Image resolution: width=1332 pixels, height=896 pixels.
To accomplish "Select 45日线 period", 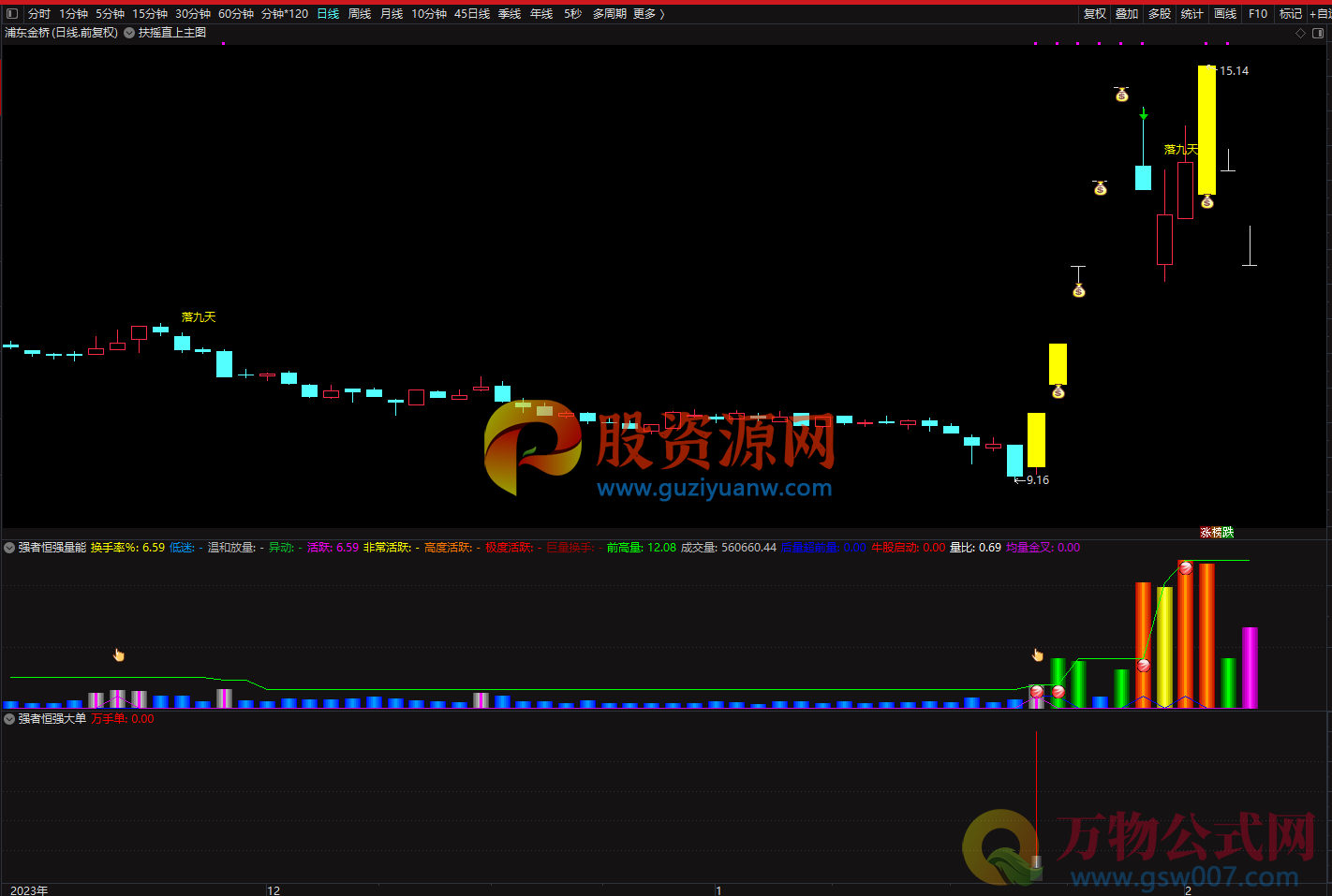I will pos(472,14).
